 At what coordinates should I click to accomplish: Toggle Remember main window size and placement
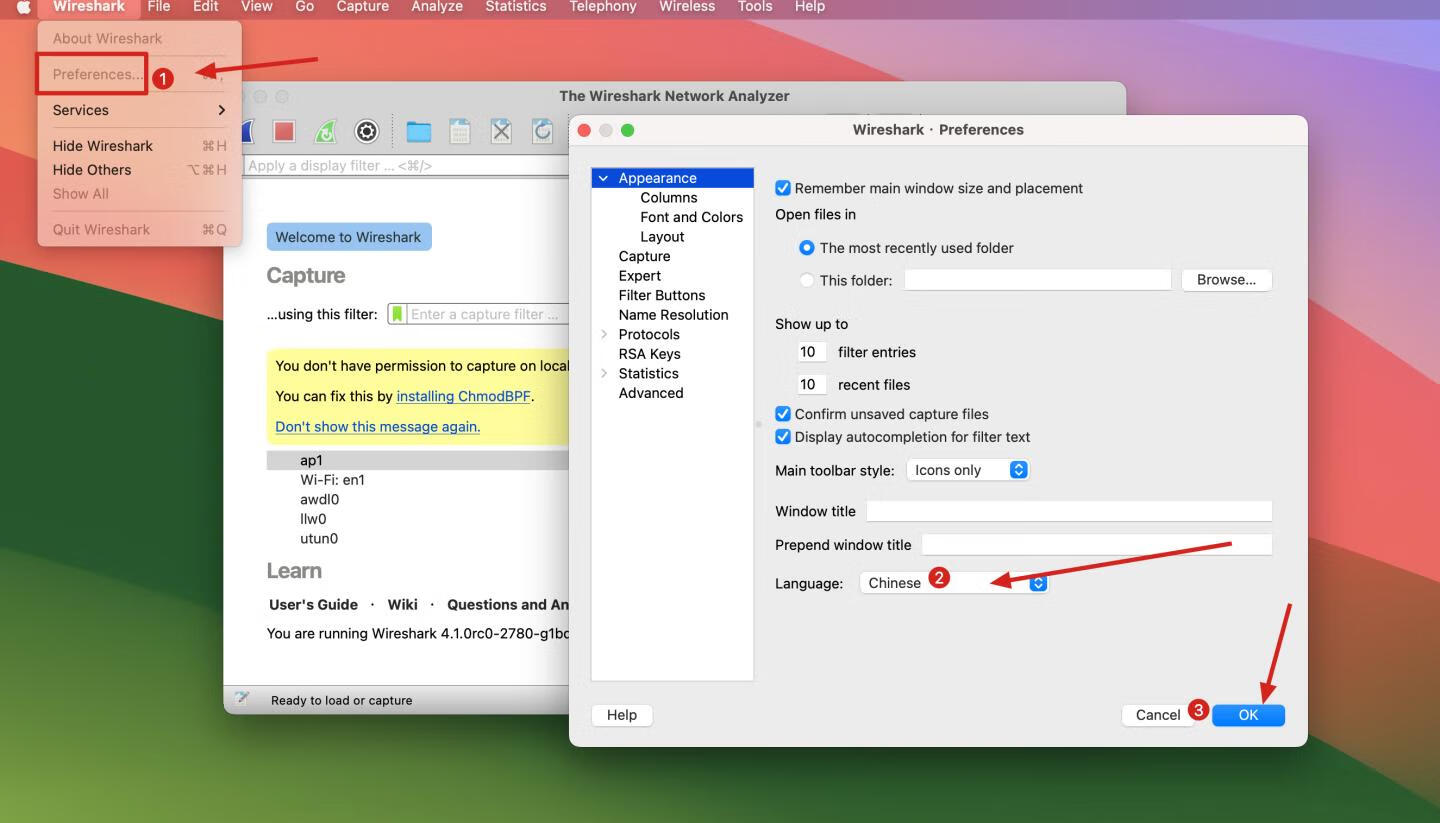pos(783,188)
